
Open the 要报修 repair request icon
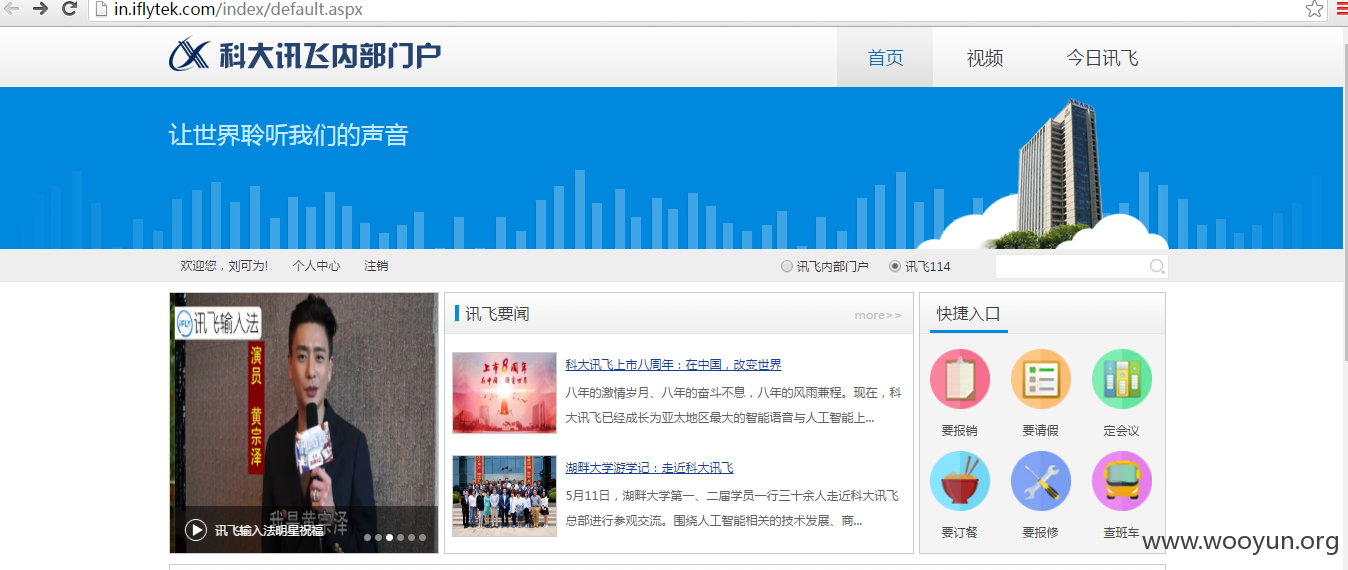1040,481
